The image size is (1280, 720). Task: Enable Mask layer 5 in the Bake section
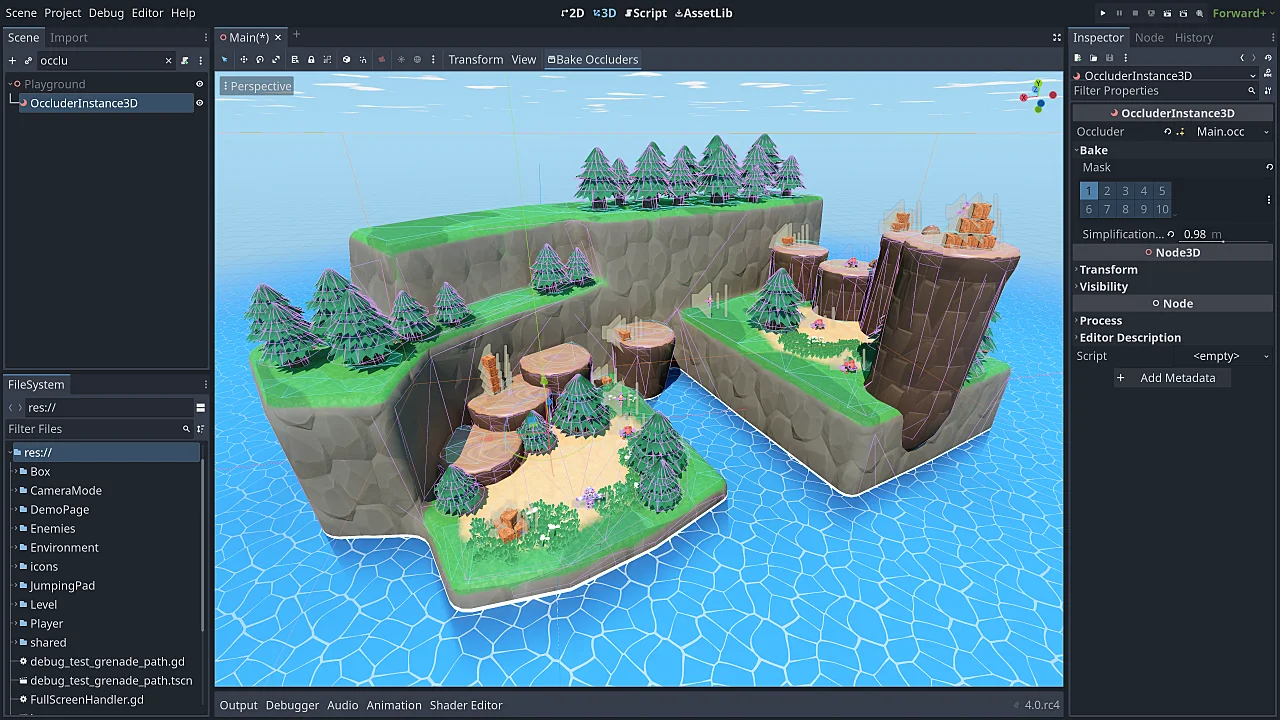(1162, 190)
